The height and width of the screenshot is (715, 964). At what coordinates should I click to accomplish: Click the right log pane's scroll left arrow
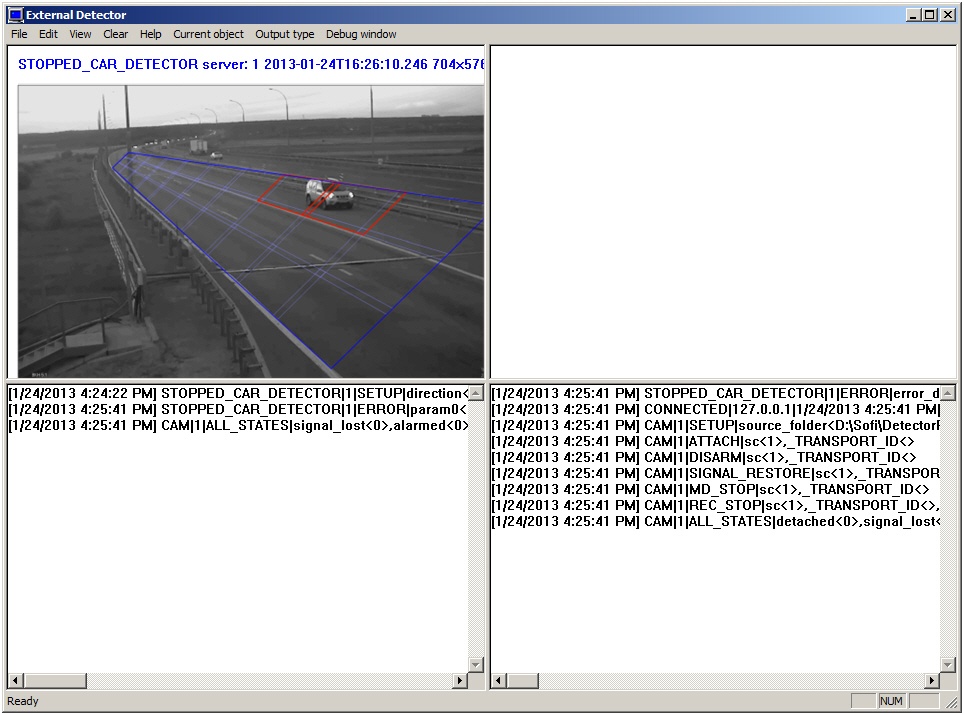pos(498,681)
